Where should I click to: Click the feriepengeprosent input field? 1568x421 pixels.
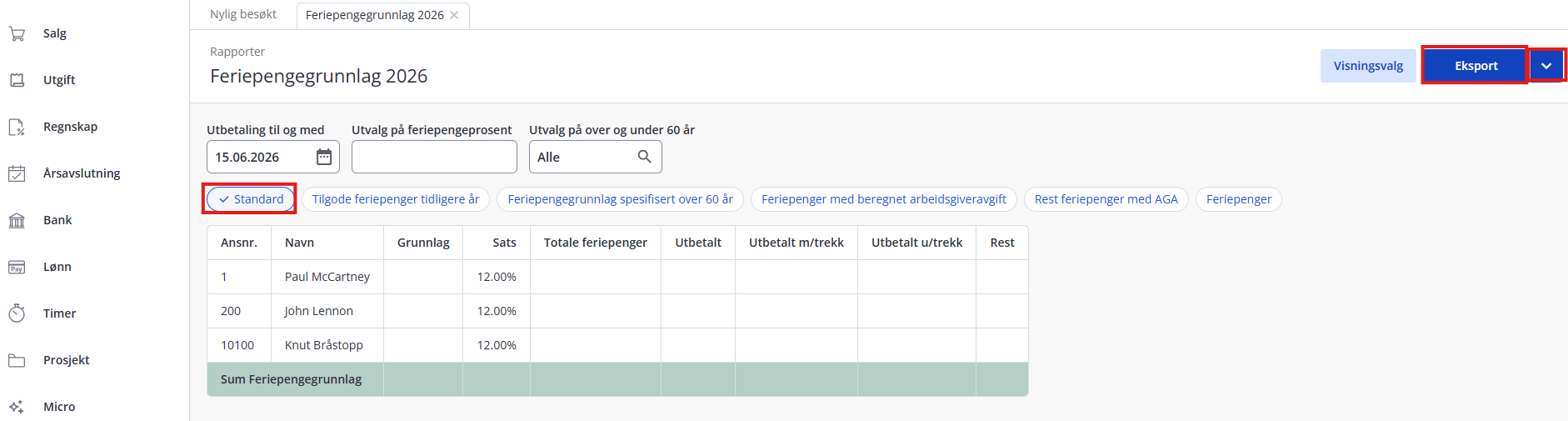434,157
